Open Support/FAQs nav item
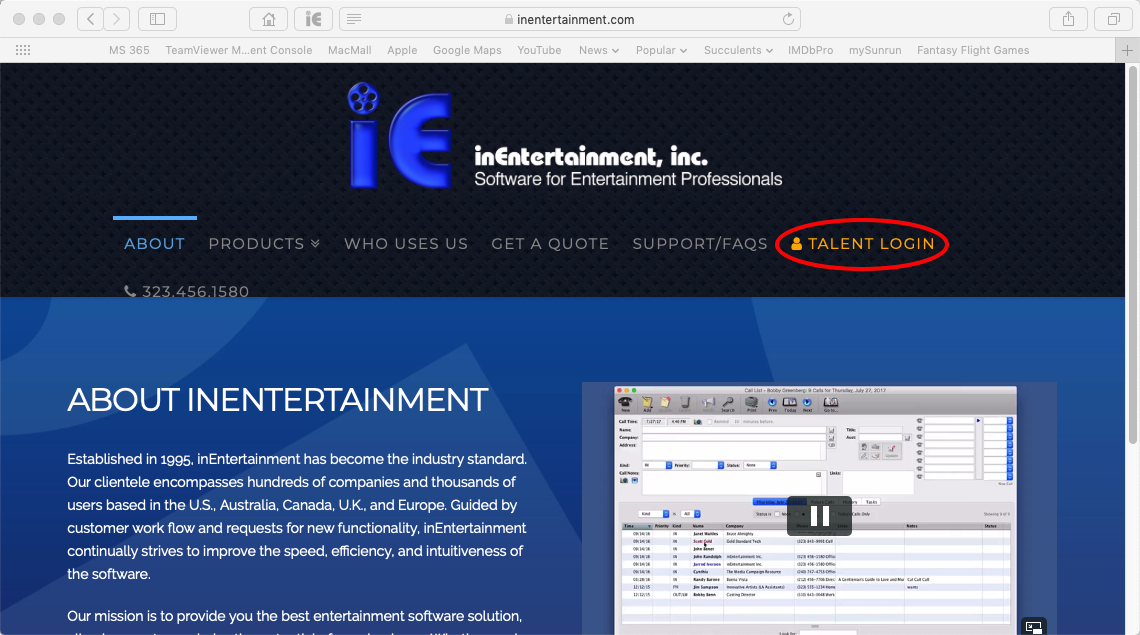 (x=699, y=244)
